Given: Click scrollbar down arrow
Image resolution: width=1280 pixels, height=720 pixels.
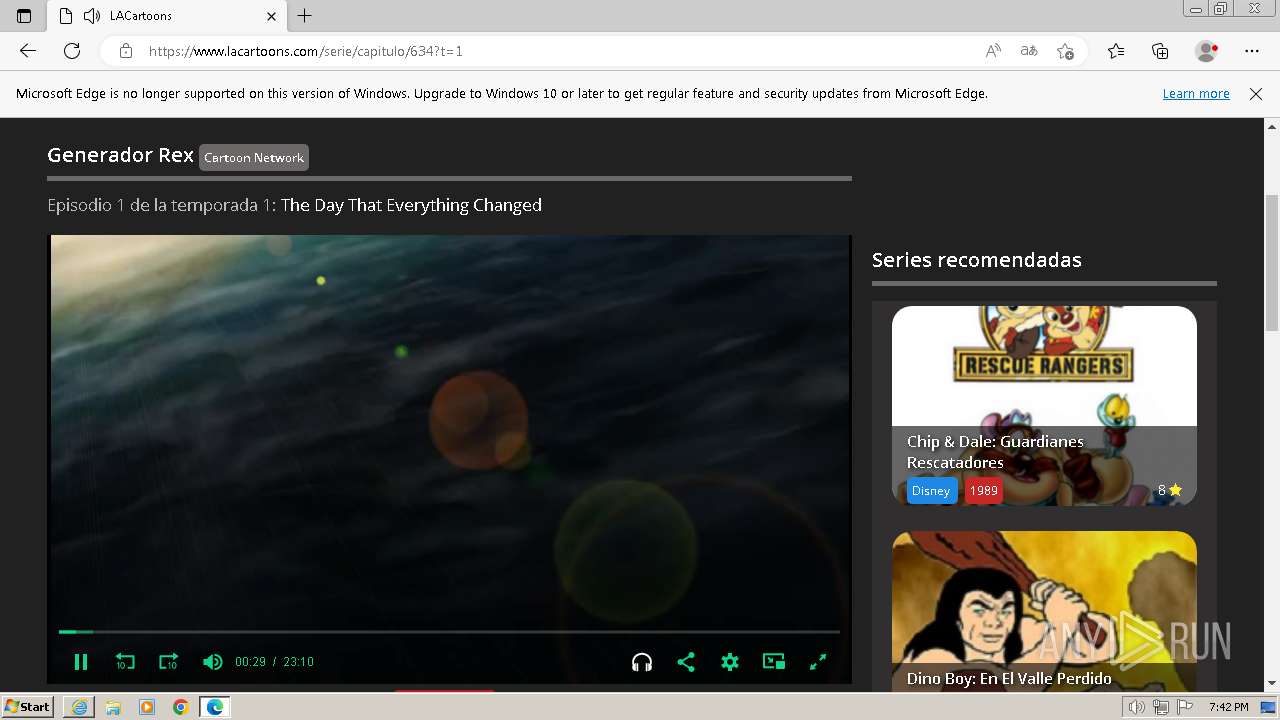Looking at the screenshot, I should tap(1272, 684).
